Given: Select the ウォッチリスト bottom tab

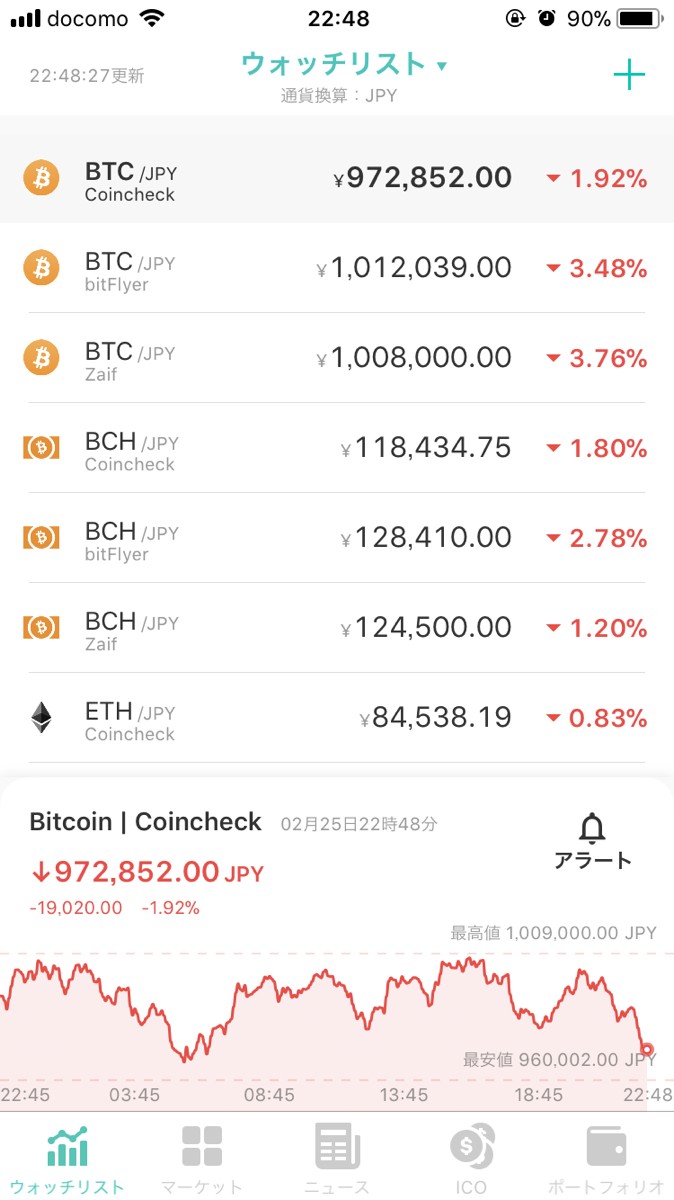Looking at the screenshot, I should coord(67,1158).
